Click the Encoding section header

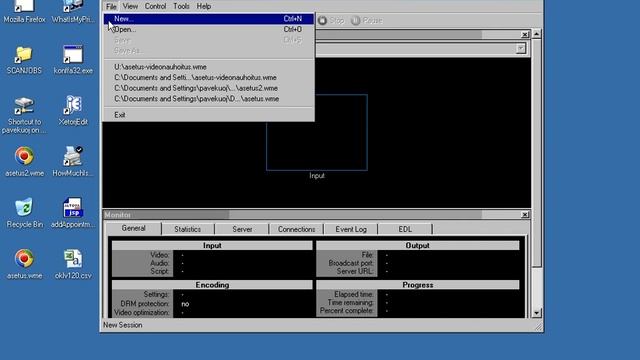pyautogui.click(x=212, y=285)
